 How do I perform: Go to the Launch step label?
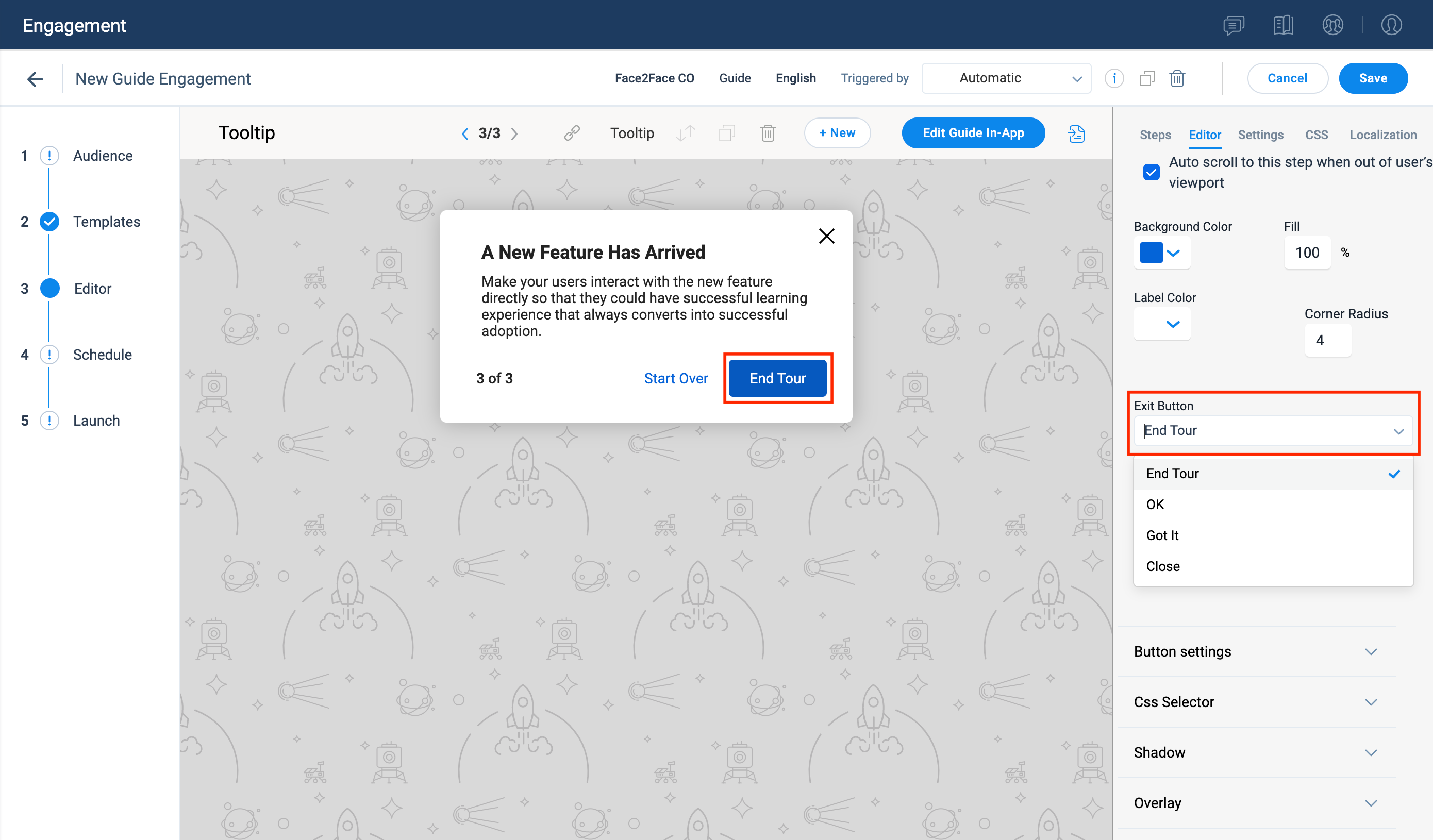tap(96, 421)
